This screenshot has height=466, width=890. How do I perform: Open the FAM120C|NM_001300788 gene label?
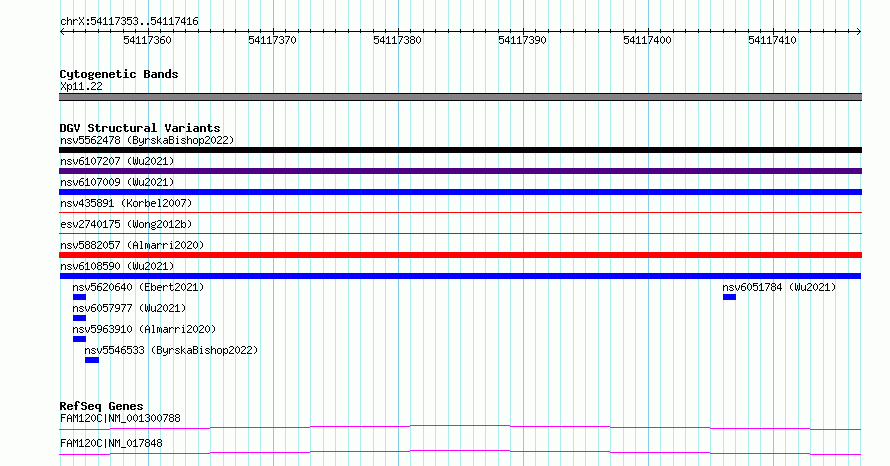pos(120,418)
